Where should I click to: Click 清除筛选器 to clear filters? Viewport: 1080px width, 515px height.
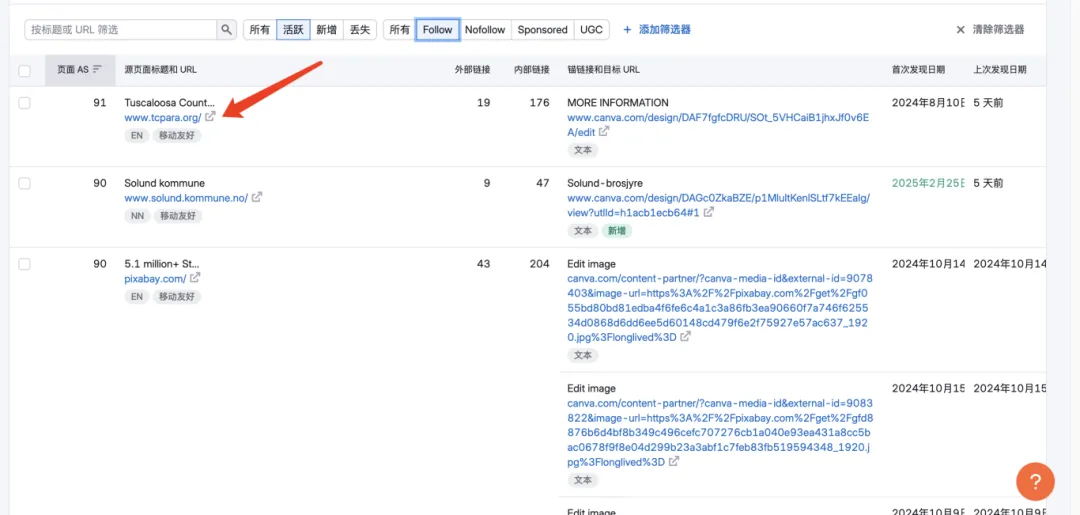point(990,30)
